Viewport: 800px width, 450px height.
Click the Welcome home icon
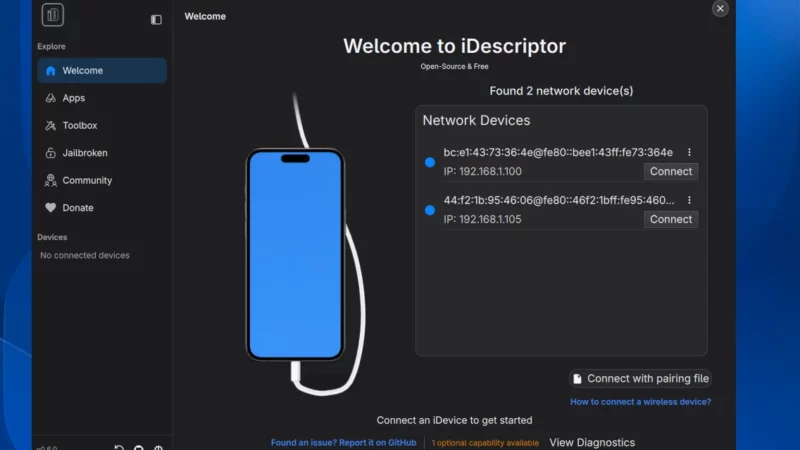coord(51,70)
